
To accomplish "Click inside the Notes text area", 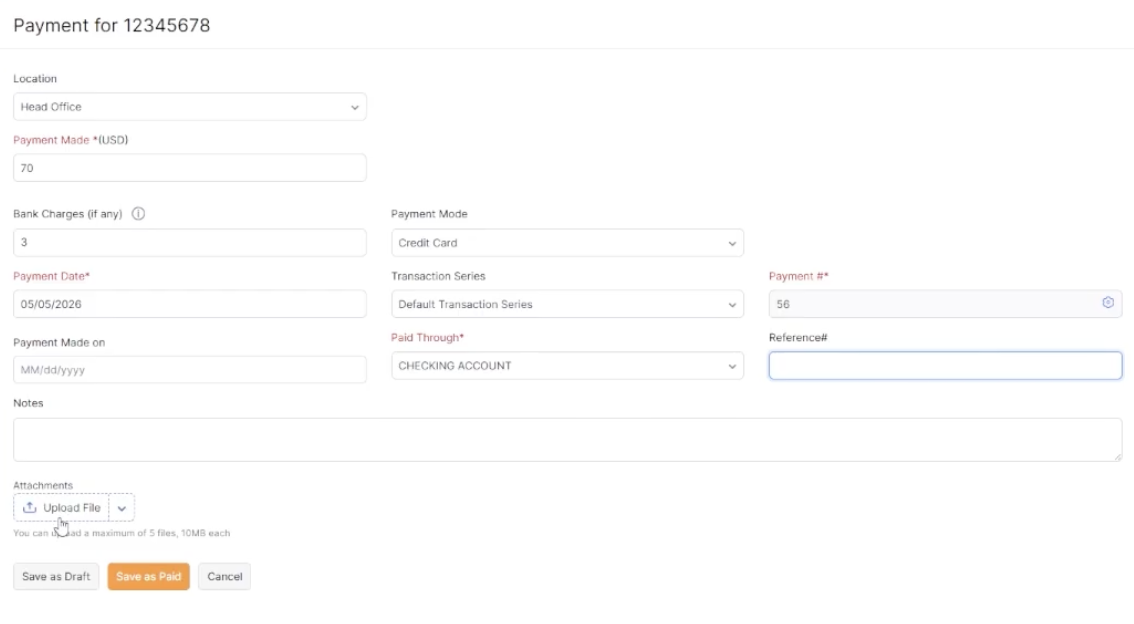I will (567, 440).
